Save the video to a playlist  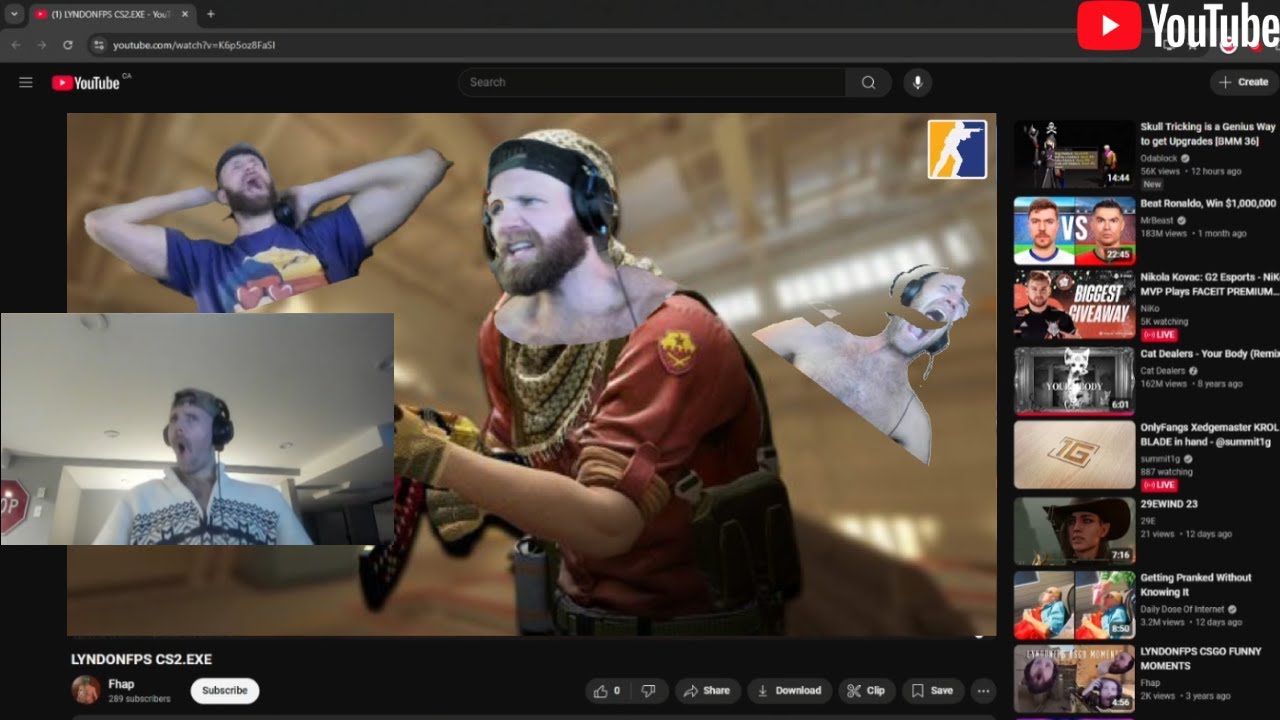(932, 690)
